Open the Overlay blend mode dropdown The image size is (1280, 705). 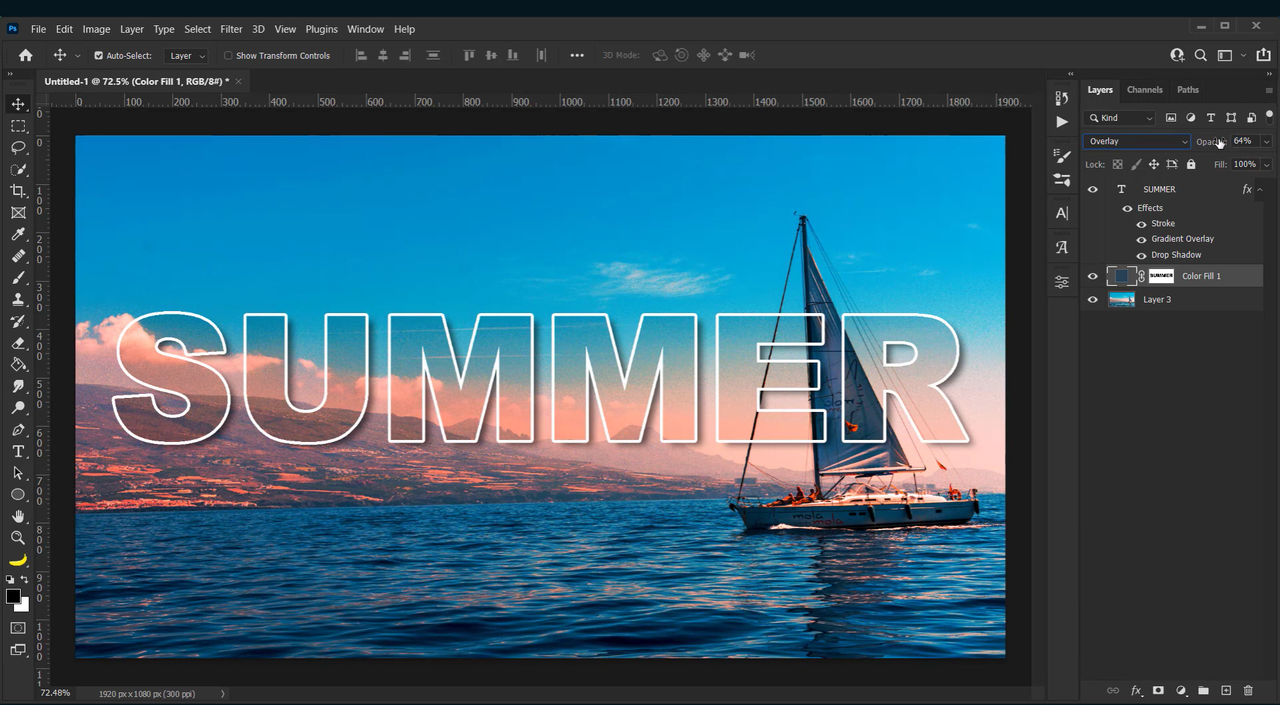pos(1137,142)
